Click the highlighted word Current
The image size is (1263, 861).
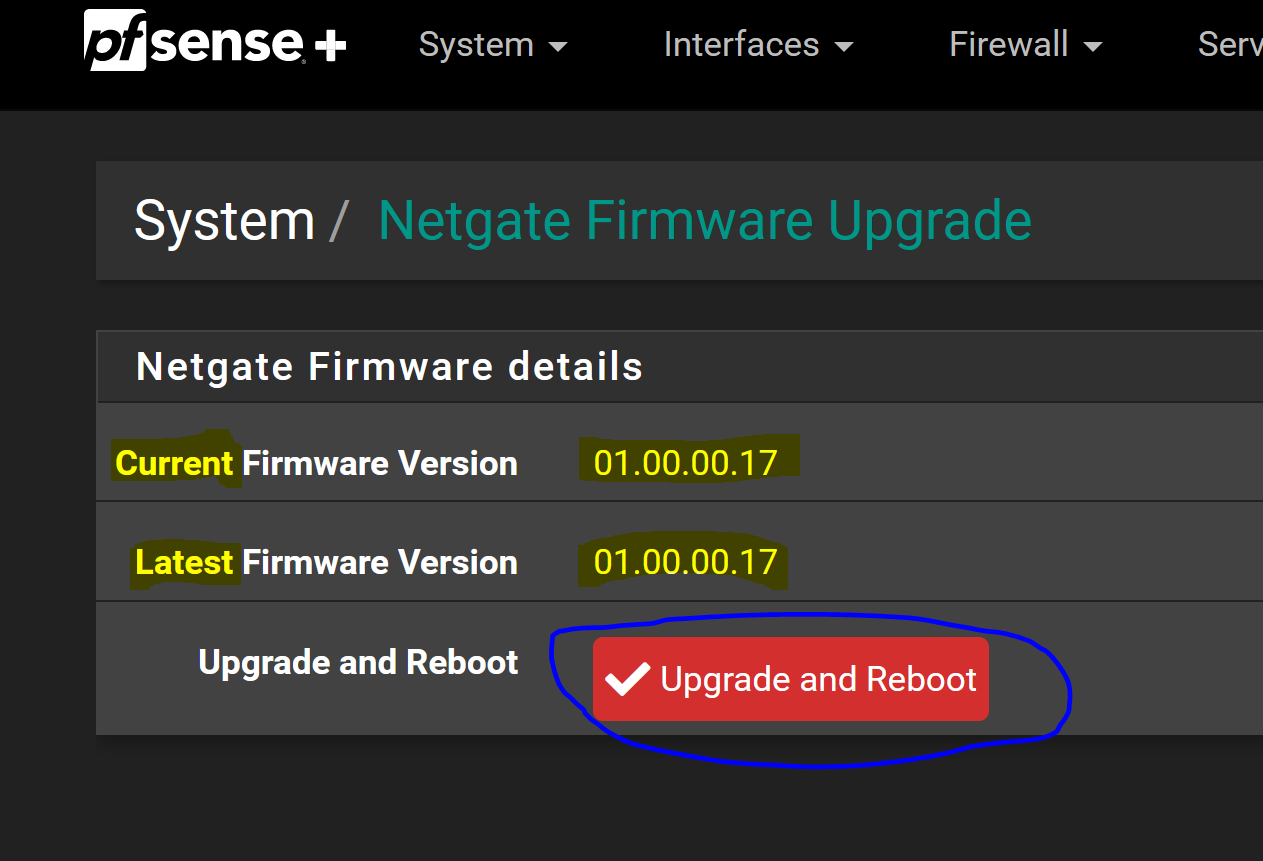click(x=175, y=463)
